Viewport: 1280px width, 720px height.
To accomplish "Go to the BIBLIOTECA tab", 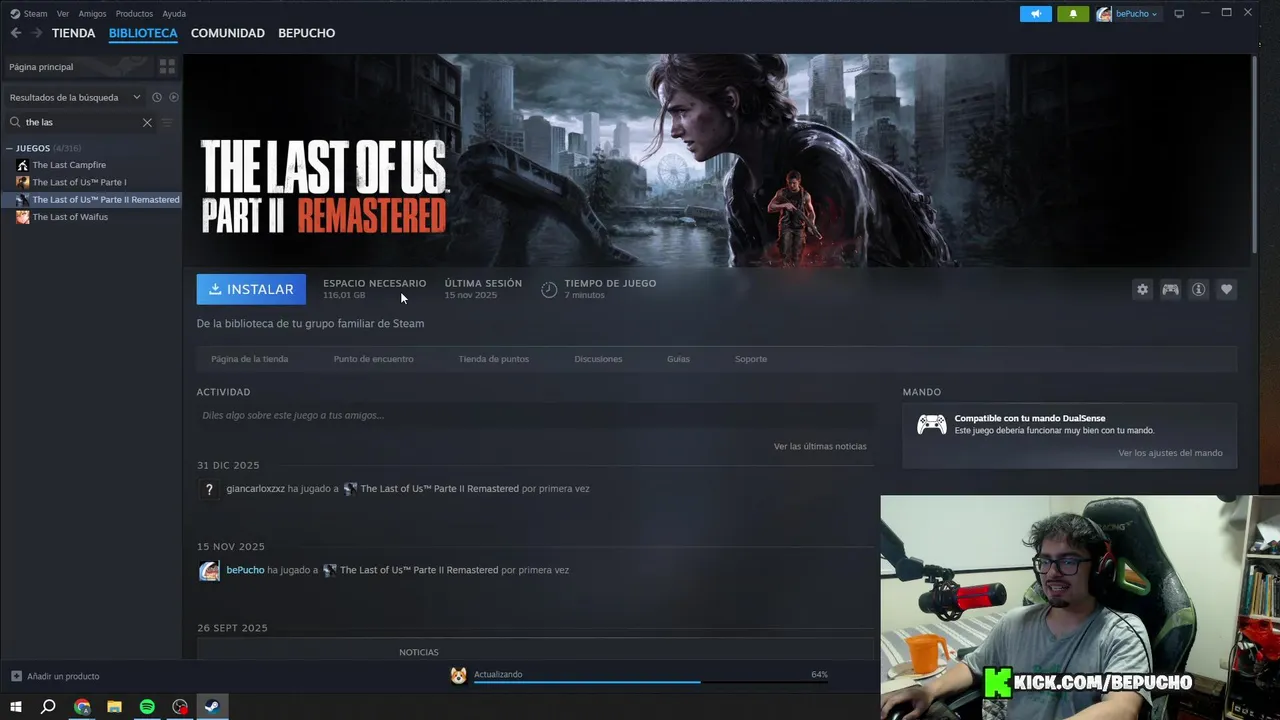I will [x=143, y=33].
